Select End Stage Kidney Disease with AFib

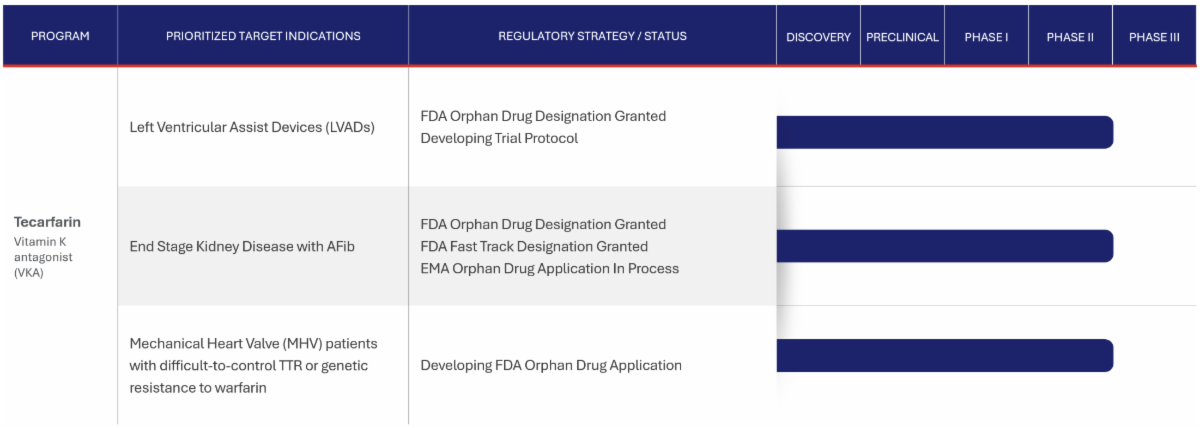click(x=242, y=246)
